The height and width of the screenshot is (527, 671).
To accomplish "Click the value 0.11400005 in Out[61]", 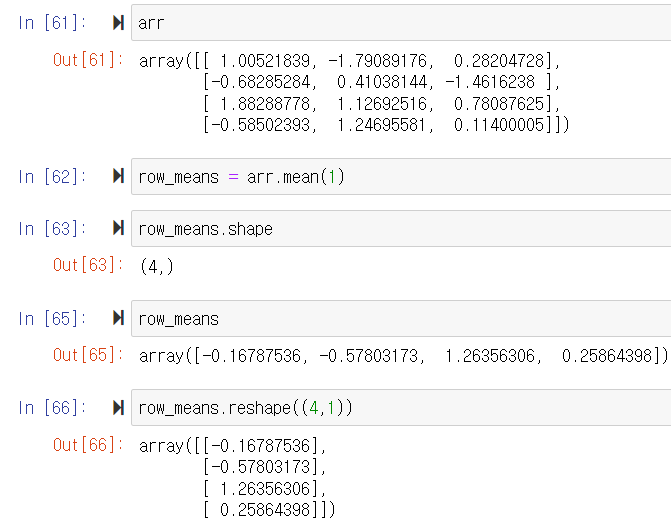I will [499, 125].
